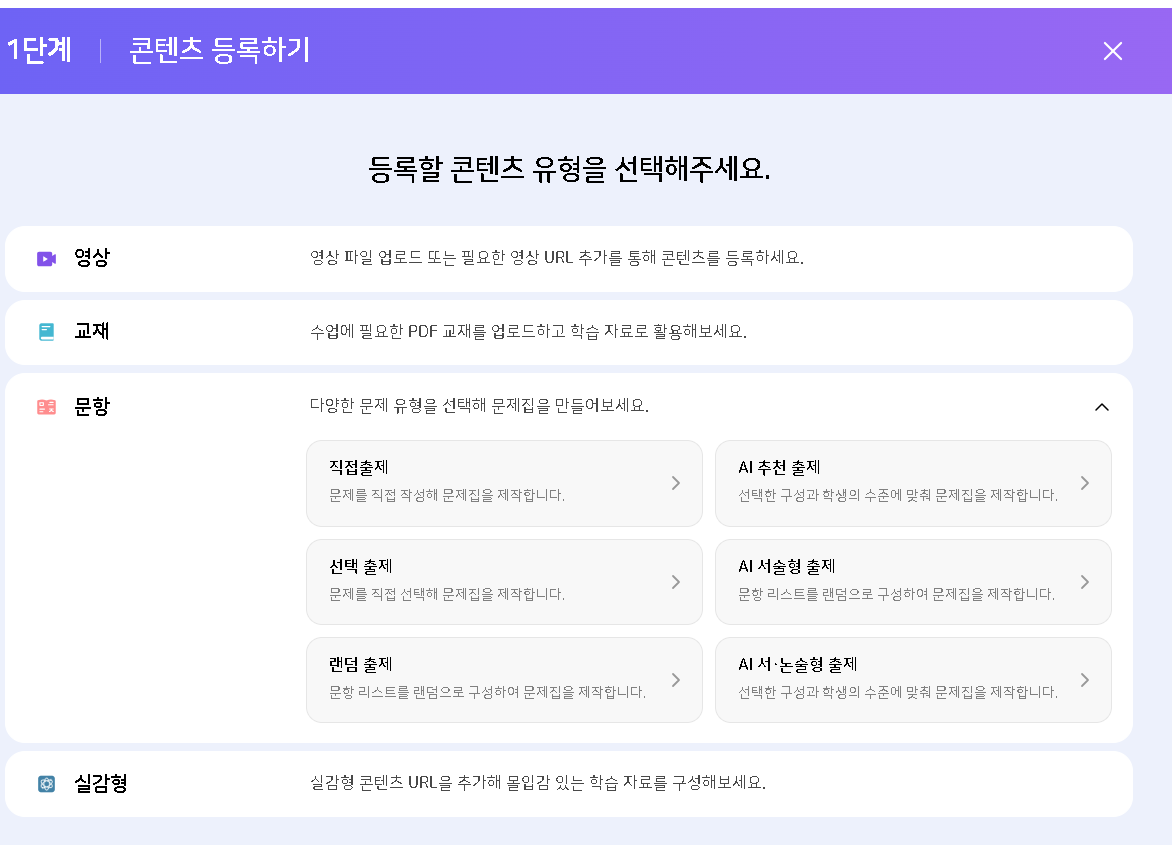This screenshot has width=1172, height=845.
Task: Select the 실감형 content type row
Action: (568, 784)
